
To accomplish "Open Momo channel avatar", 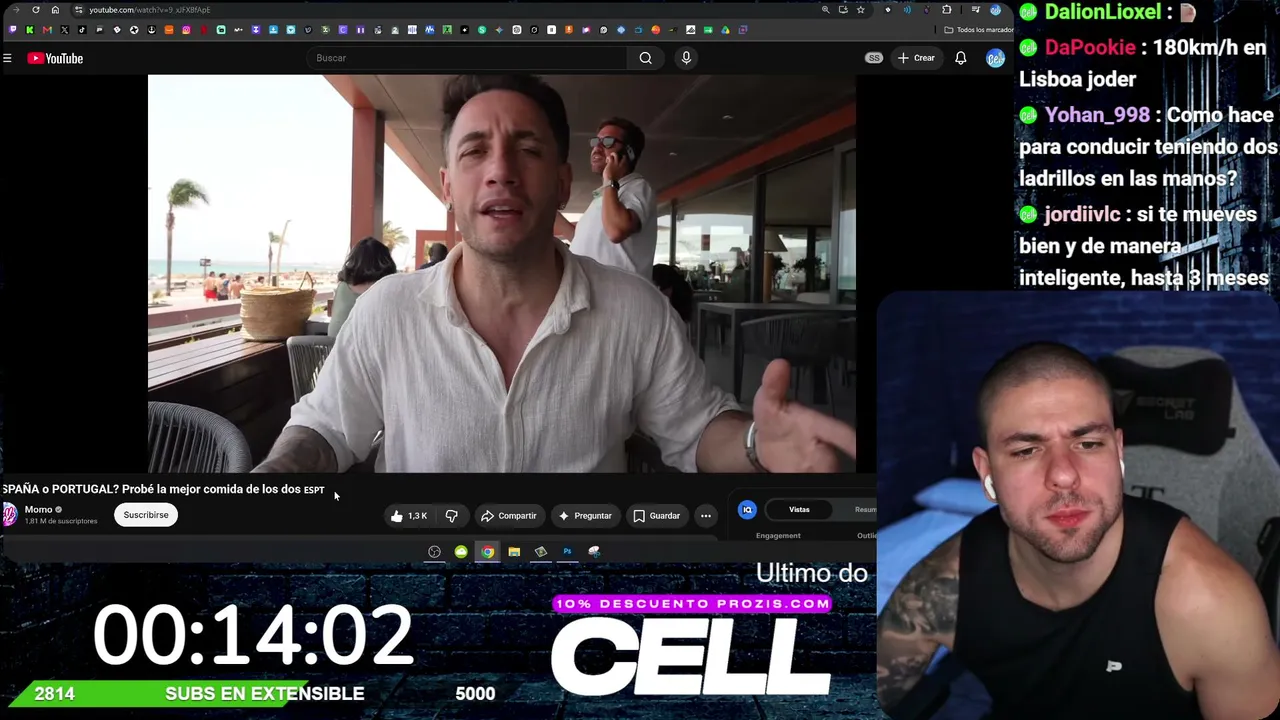I will pyautogui.click(x=10, y=515).
